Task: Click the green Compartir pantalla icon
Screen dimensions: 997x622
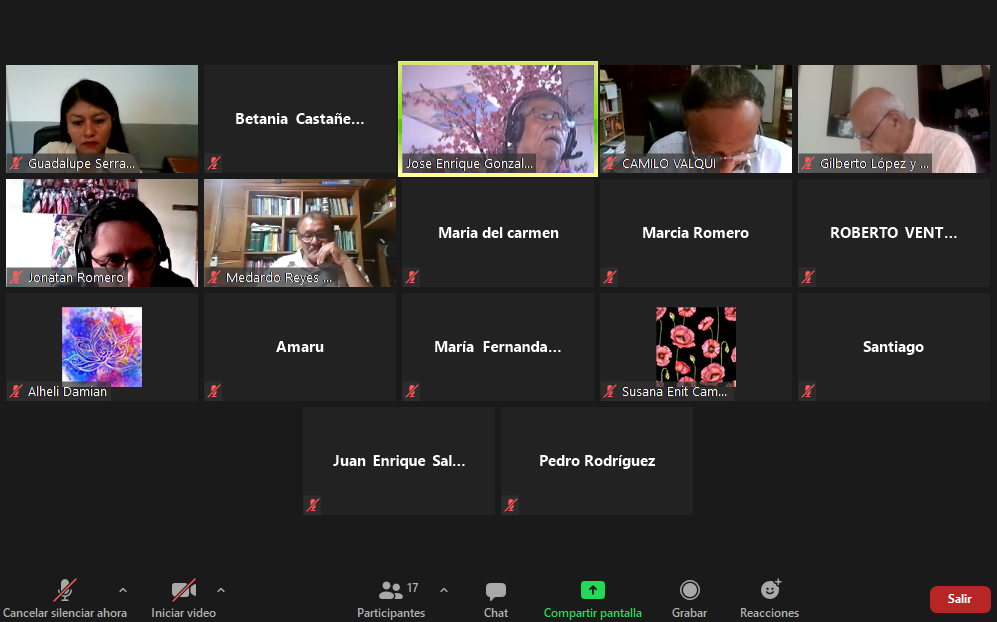Action: [x=593, y=590]
